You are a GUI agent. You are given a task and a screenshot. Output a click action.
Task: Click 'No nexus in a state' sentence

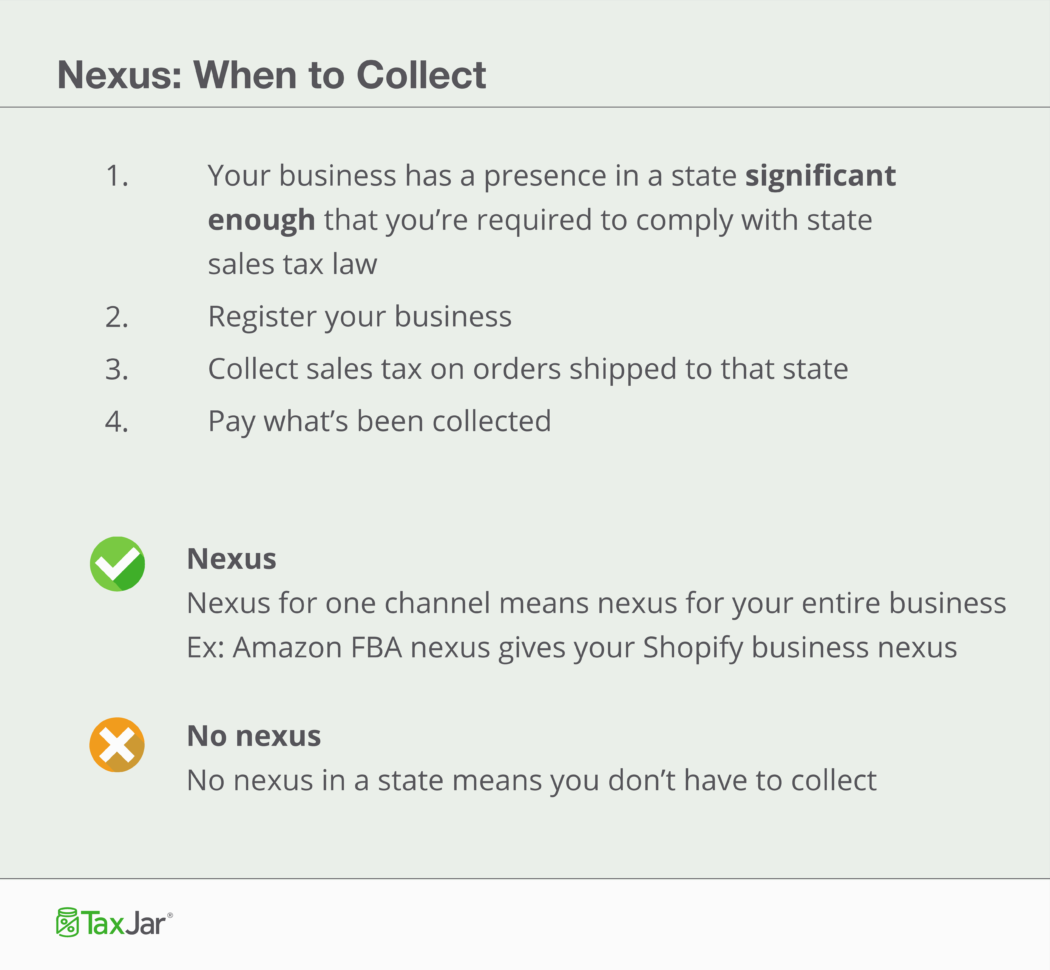pyautogui.click(x=531, y=780)
